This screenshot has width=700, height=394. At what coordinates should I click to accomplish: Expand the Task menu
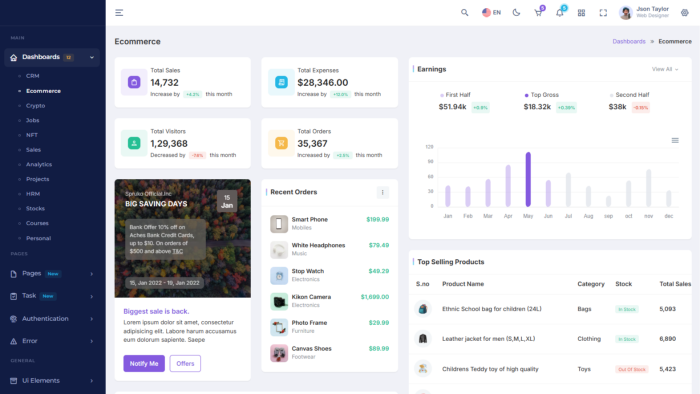(52, 296)
